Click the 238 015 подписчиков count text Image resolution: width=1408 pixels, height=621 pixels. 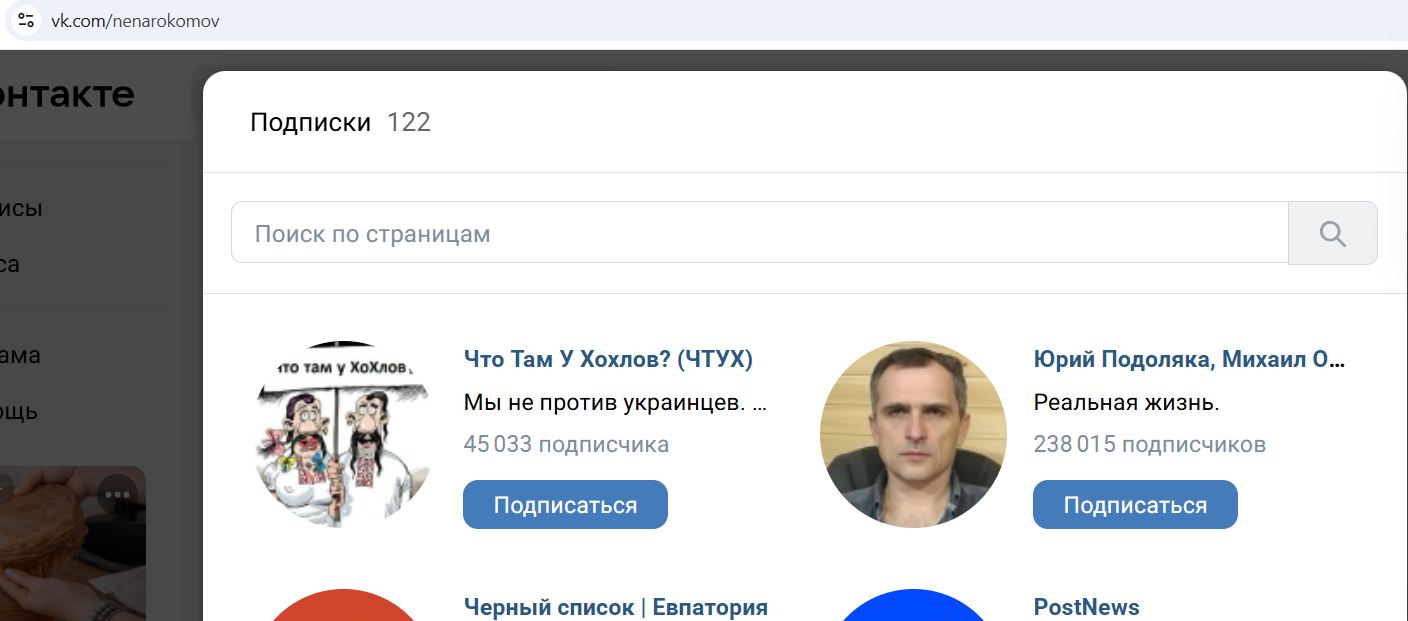(1150, 444)
